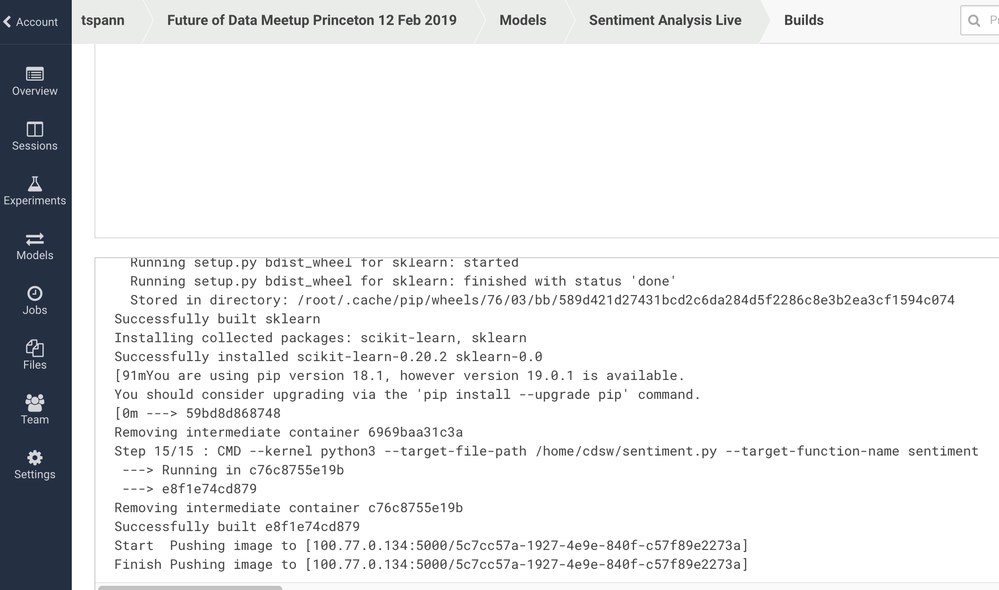The image size is (999, 590).
Task: Select the Models arrows icon in sidebar
Action: (x=35, y=239)
